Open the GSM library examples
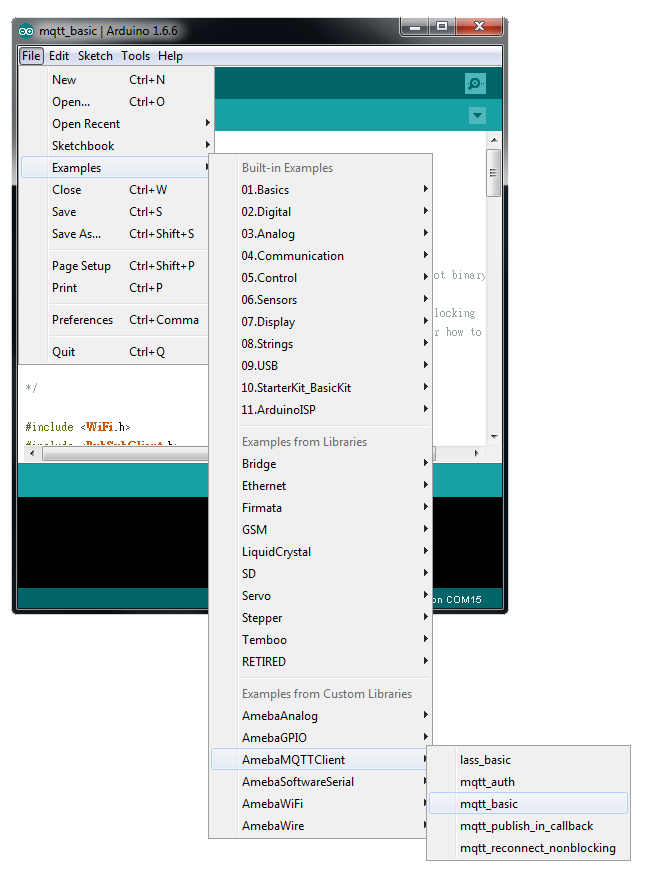Viewport: 645px width, 871px height. [x=321, y=530]
